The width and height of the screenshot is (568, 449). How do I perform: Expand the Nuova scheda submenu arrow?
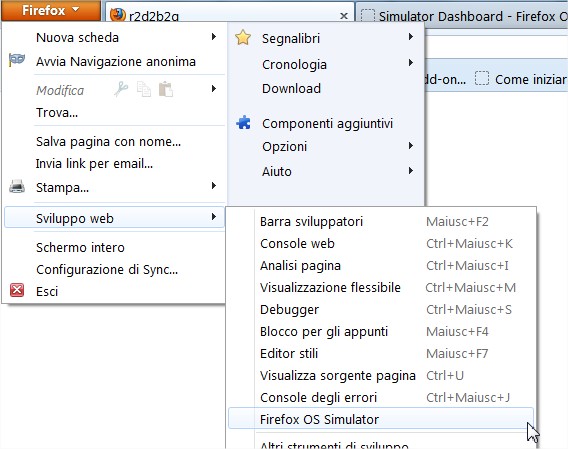coord(214,37)
